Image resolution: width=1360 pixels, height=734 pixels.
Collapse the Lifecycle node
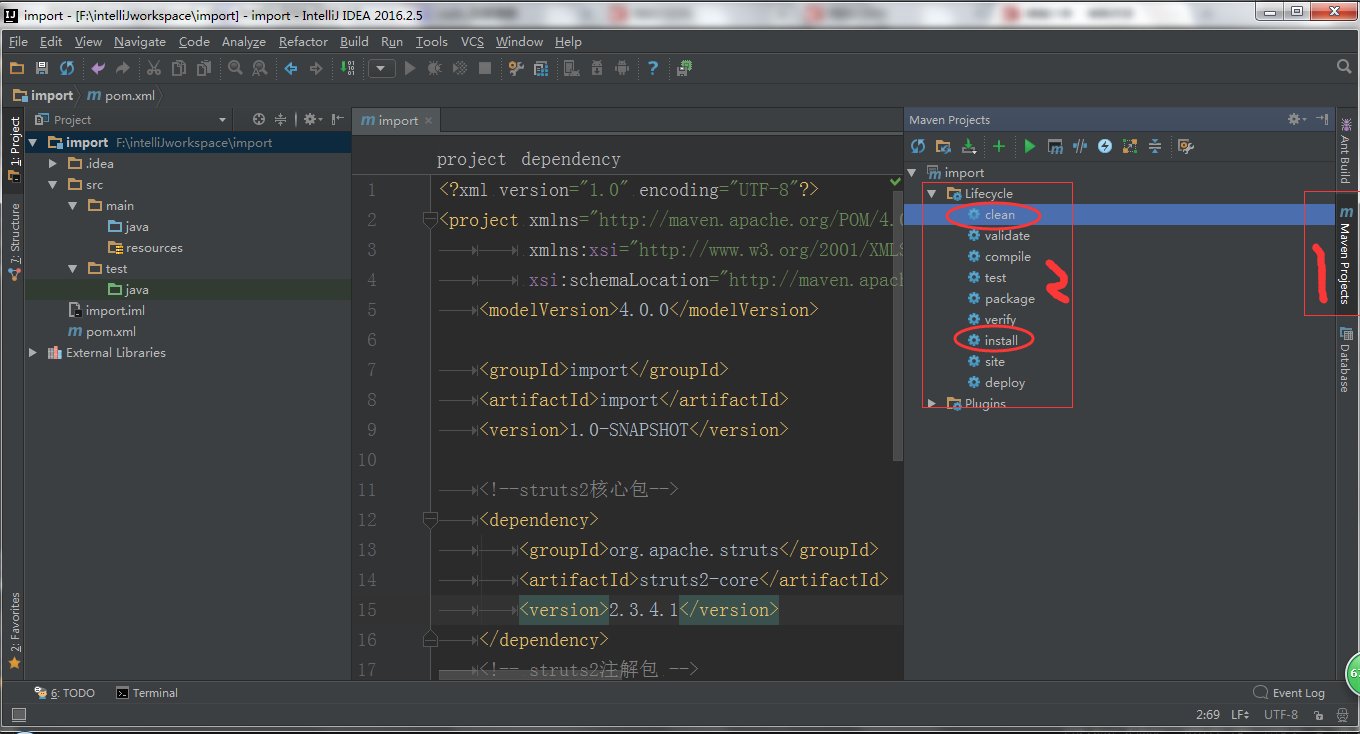(x=932, y=194)
